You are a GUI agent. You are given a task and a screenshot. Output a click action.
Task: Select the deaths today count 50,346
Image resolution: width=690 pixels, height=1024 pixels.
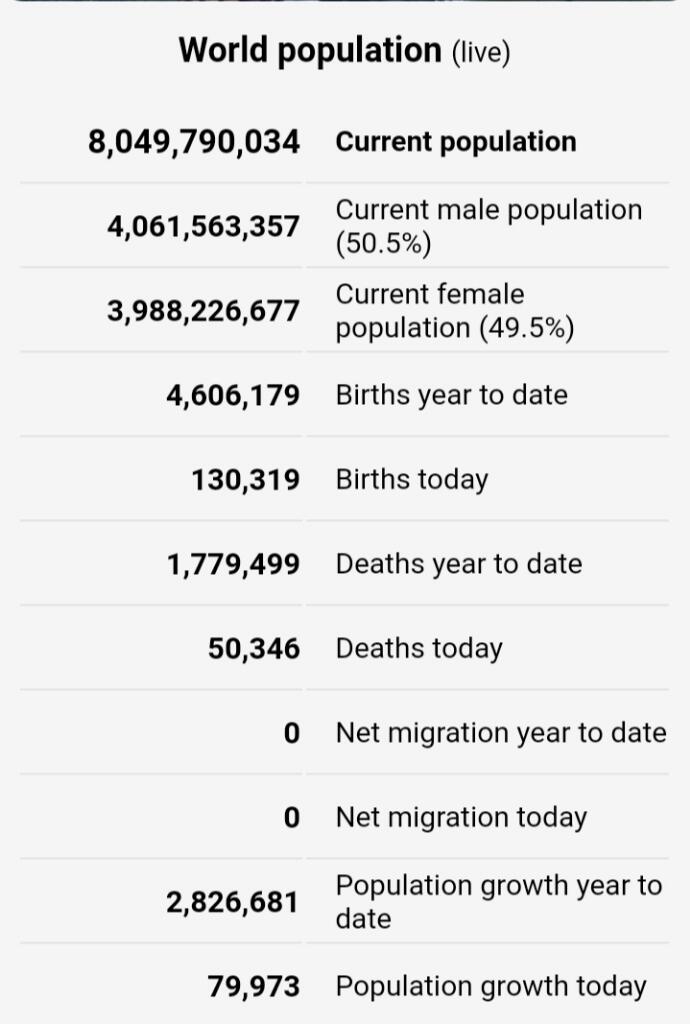(x=254, y=649)
